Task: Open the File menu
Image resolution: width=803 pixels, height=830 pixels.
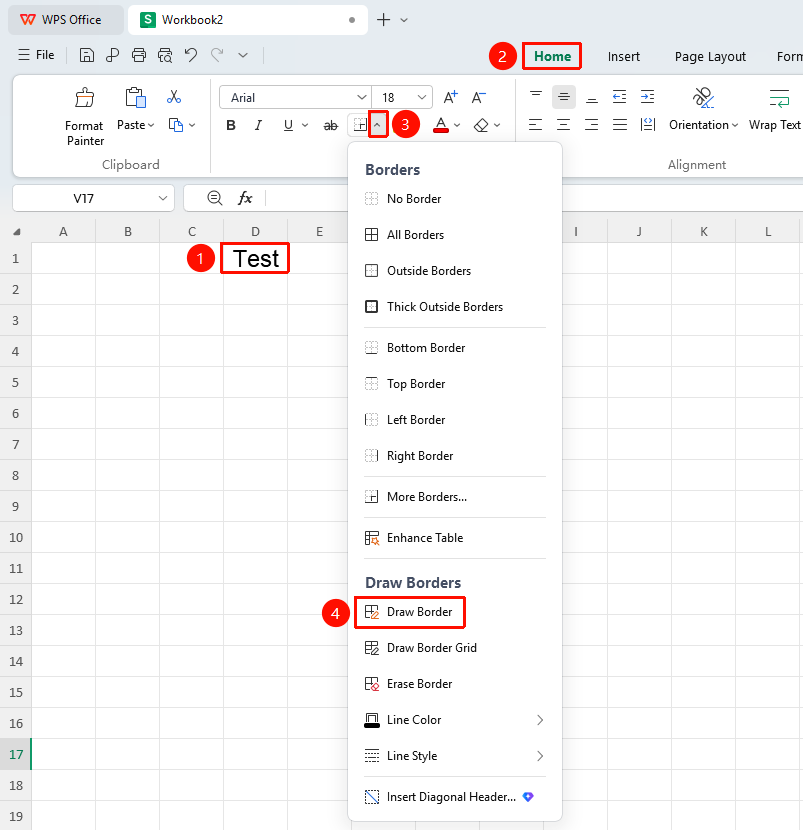Action: coord(36,55)
